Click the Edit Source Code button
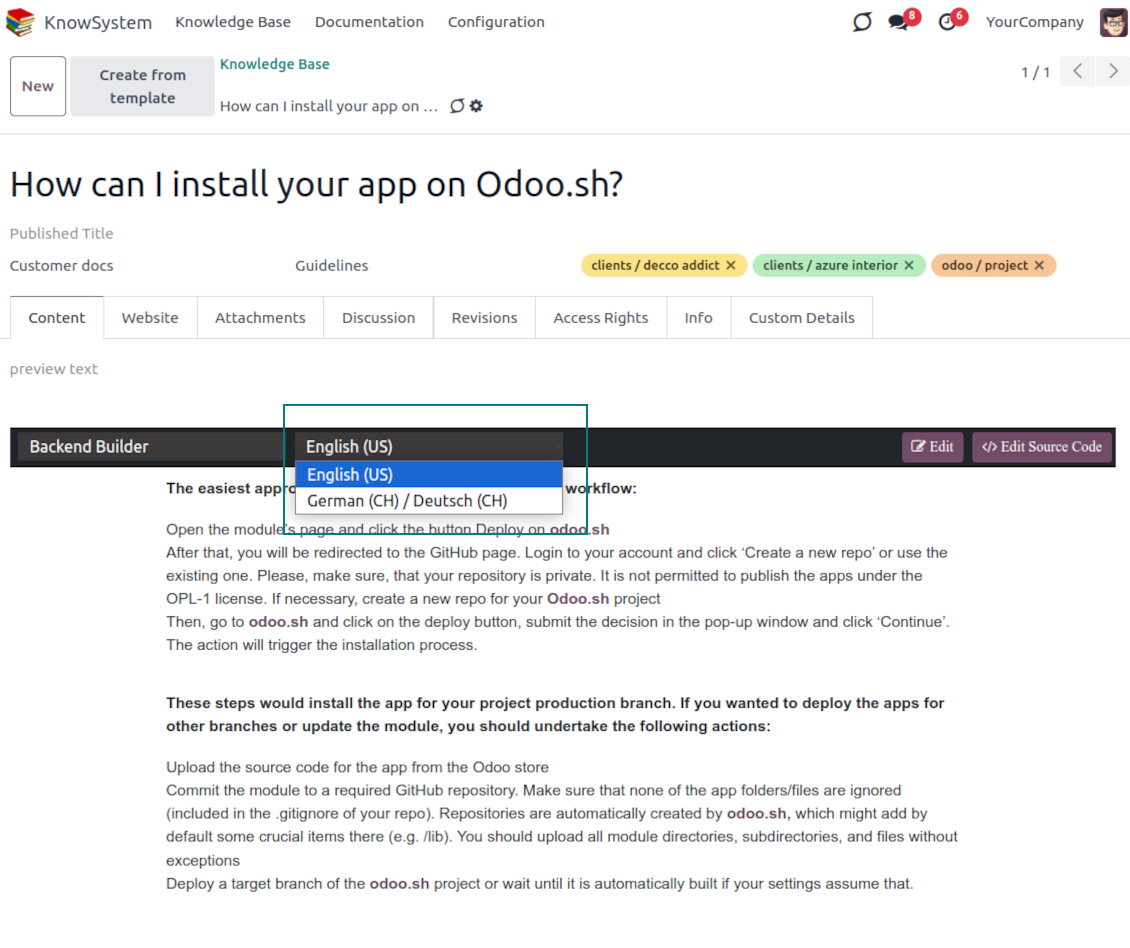Screen dimensions: 1130x948 tap(1041, 447)
